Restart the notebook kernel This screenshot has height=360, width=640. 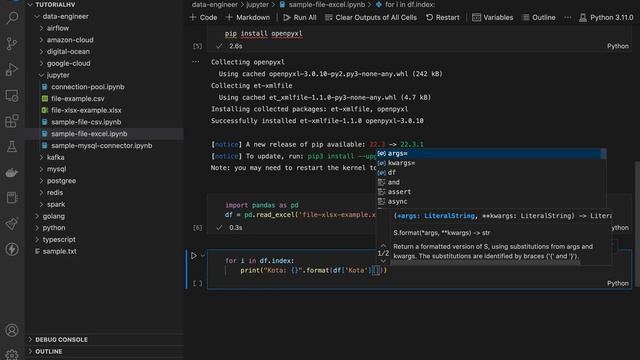(x=442, y=18)
